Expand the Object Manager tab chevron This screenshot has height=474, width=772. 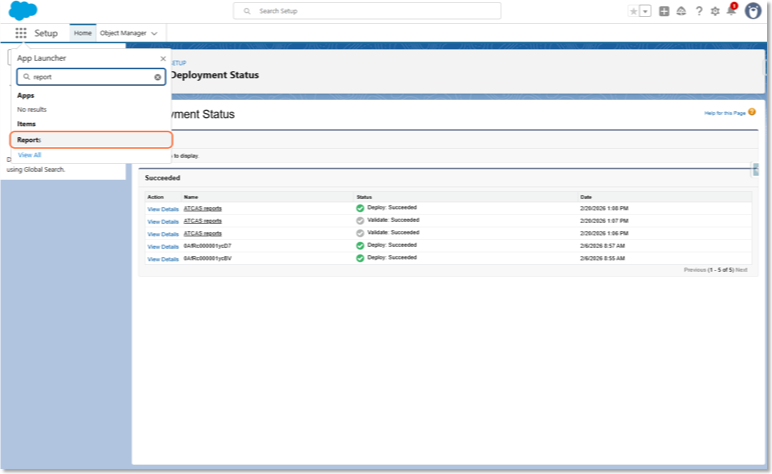[154, 33]
